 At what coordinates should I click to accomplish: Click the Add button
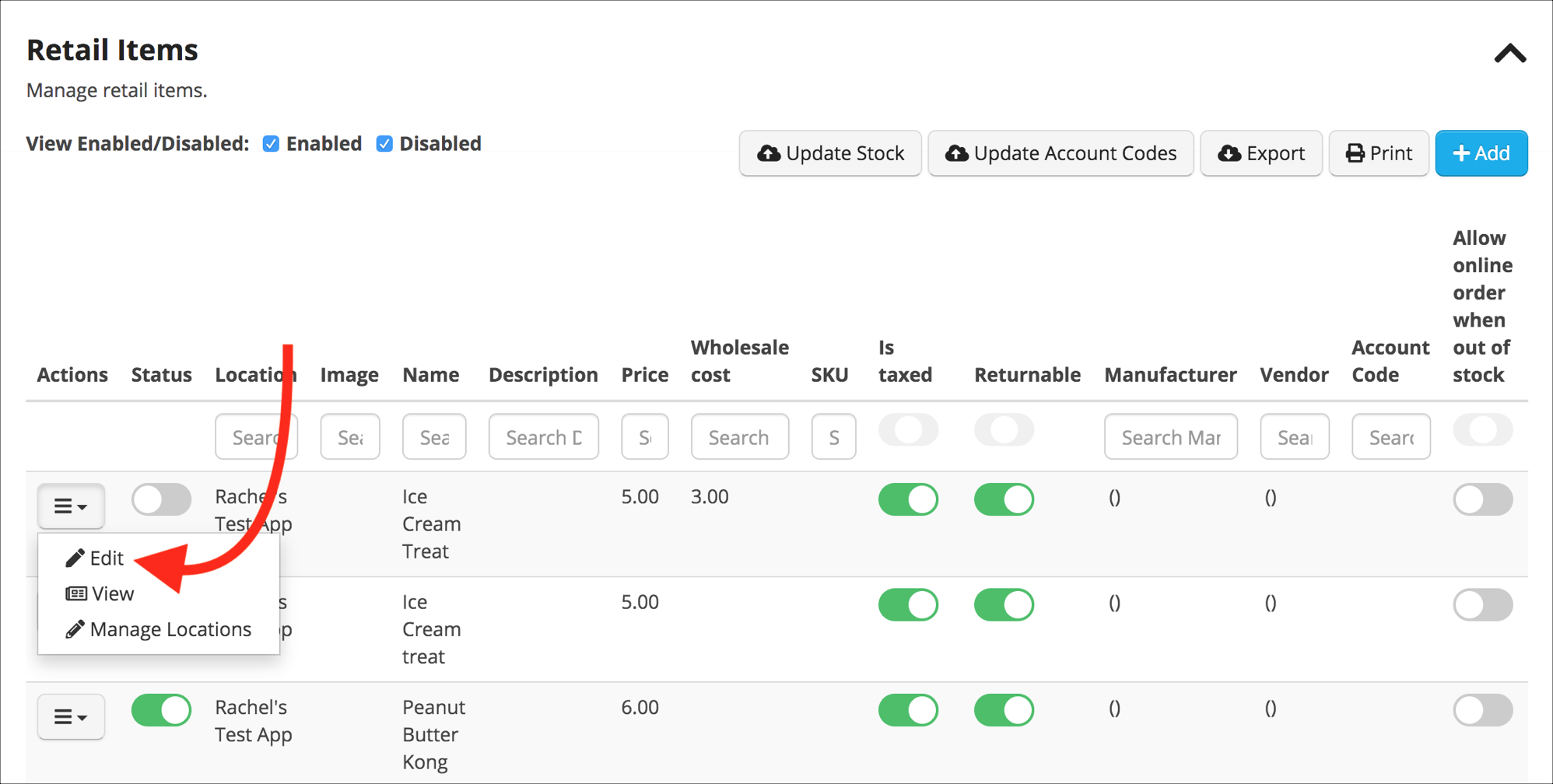point(1481,153)
